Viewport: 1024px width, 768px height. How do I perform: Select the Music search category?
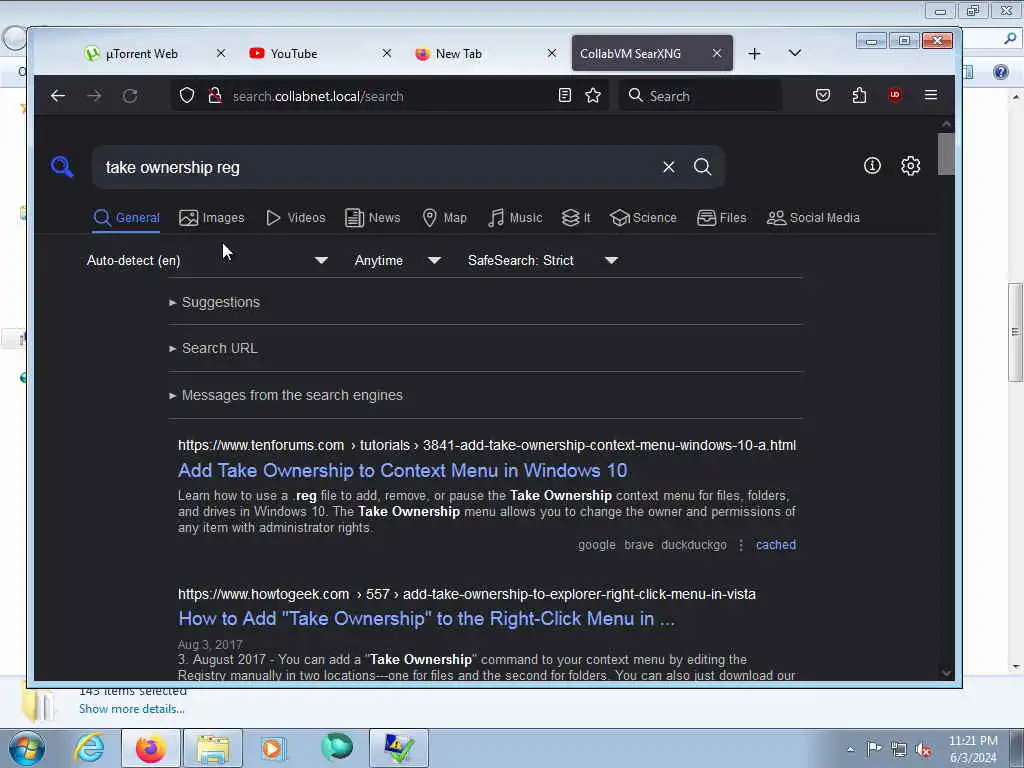point(515,217)
